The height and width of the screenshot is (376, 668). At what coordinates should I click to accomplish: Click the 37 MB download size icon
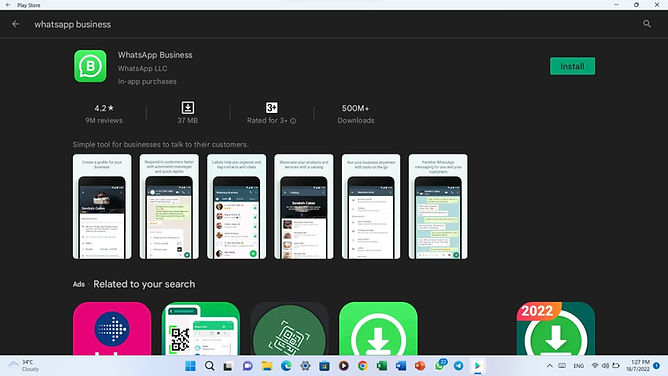[187, 108]
